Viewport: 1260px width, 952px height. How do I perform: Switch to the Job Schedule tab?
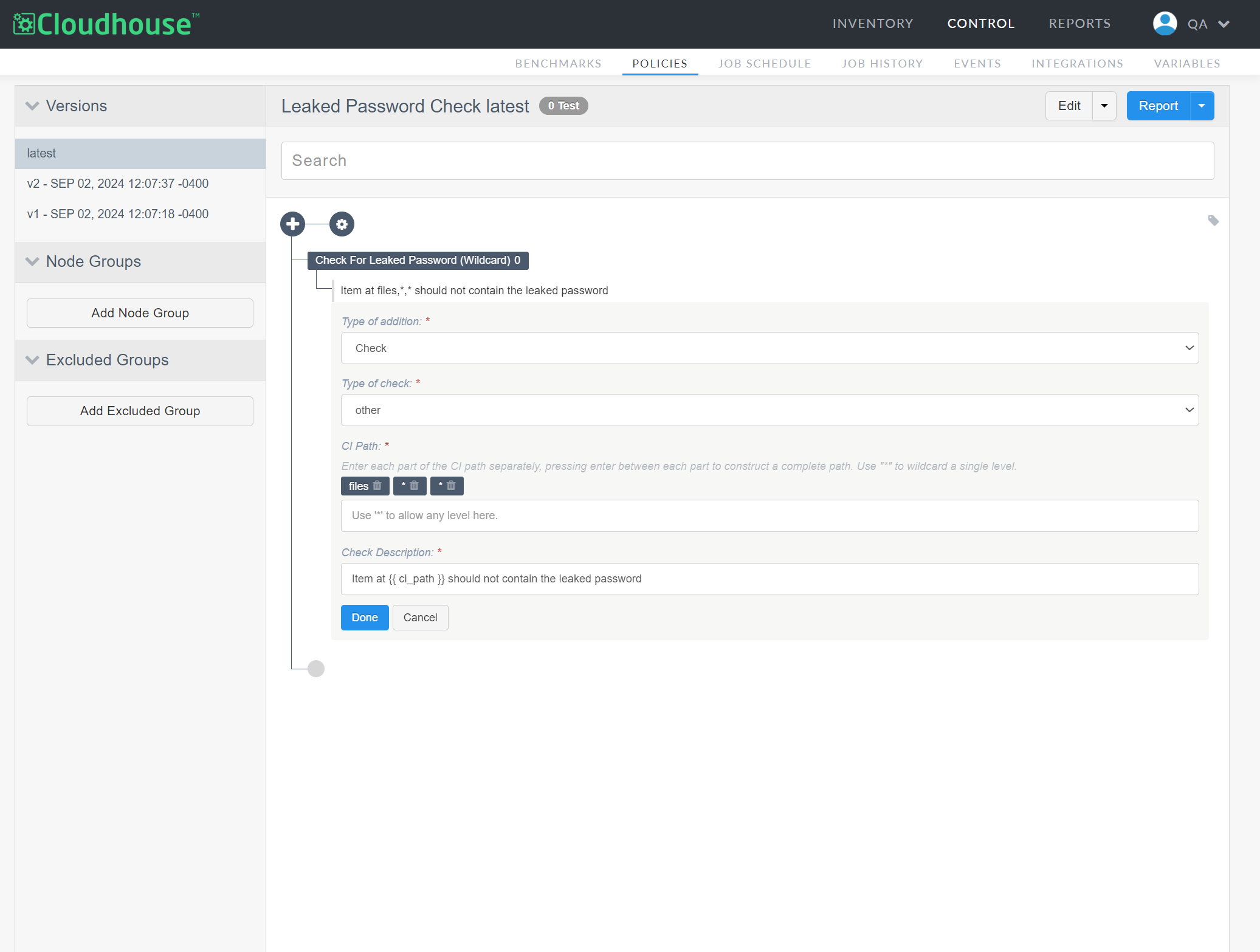pyautogui.click(x=765, y=63)
